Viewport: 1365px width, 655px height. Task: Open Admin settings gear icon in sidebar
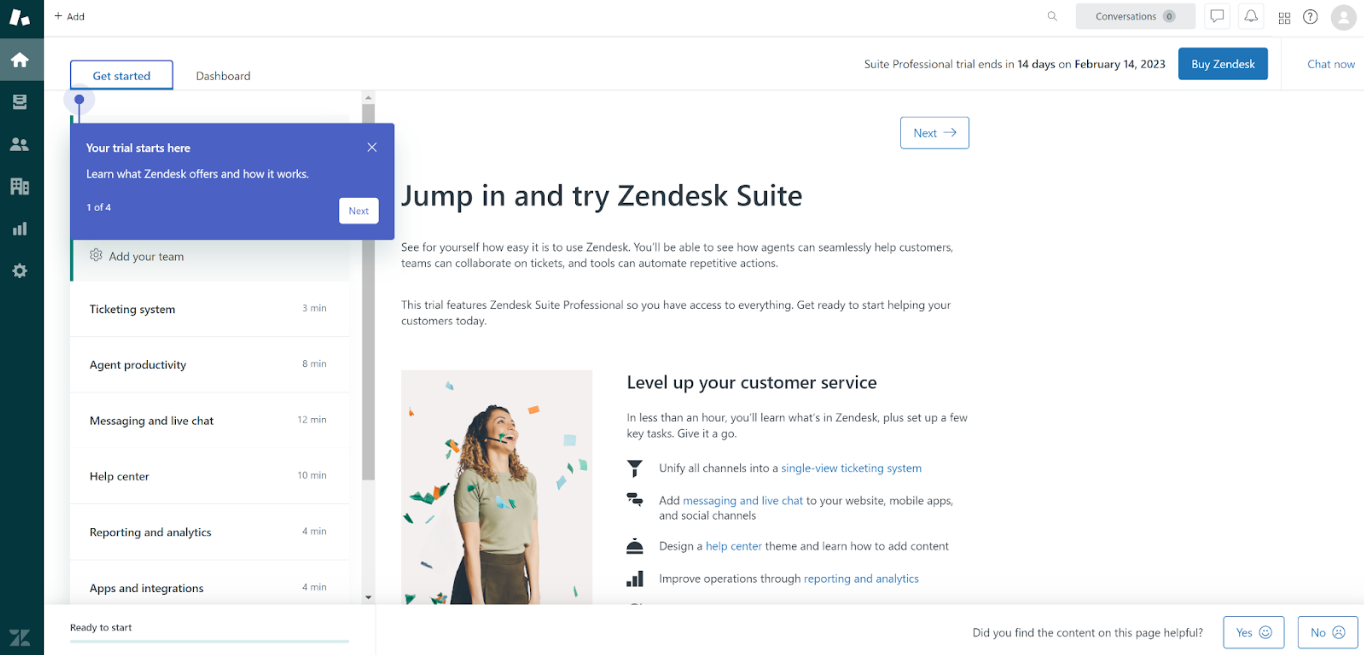[19, 271]
